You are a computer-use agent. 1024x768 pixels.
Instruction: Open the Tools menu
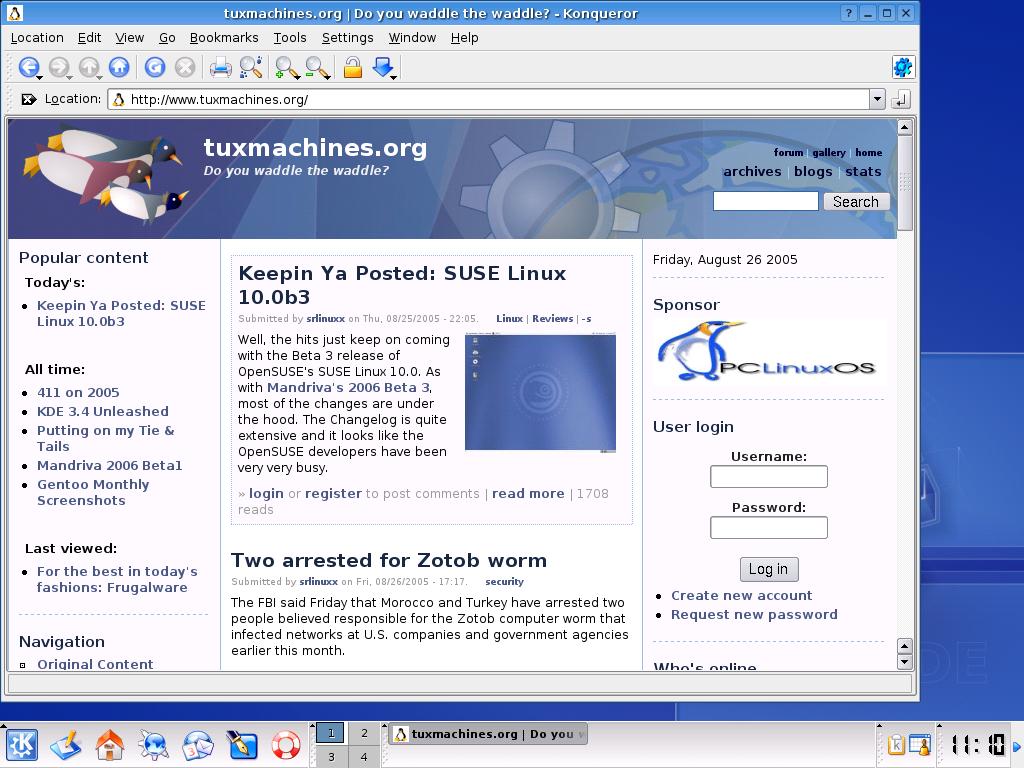point(290,38)
